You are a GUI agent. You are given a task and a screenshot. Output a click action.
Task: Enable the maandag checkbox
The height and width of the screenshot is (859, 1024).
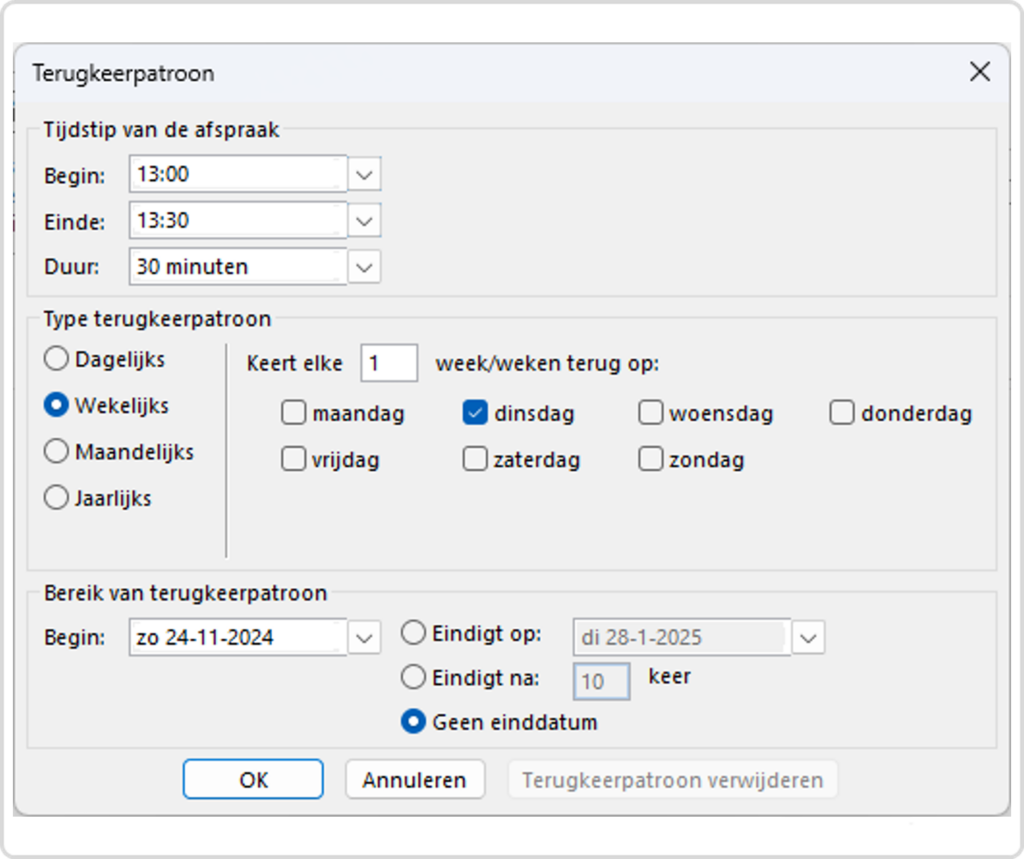tap(293, 413)
